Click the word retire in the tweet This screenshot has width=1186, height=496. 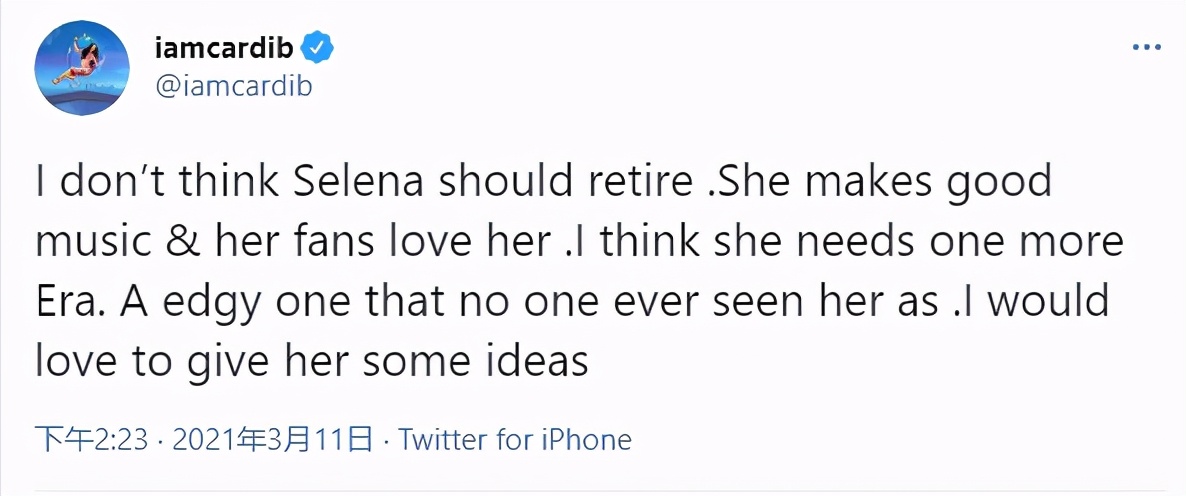click(x=636, y=182)
